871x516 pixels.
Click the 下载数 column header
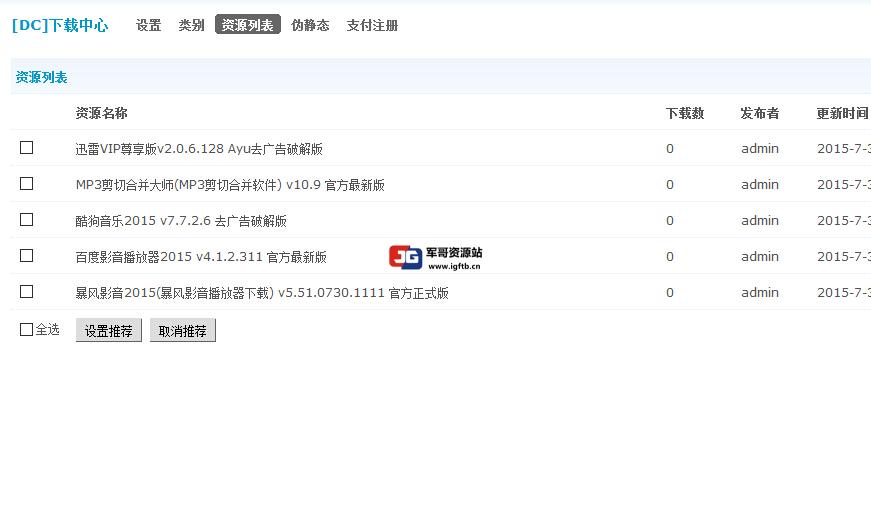coord(685,113)
